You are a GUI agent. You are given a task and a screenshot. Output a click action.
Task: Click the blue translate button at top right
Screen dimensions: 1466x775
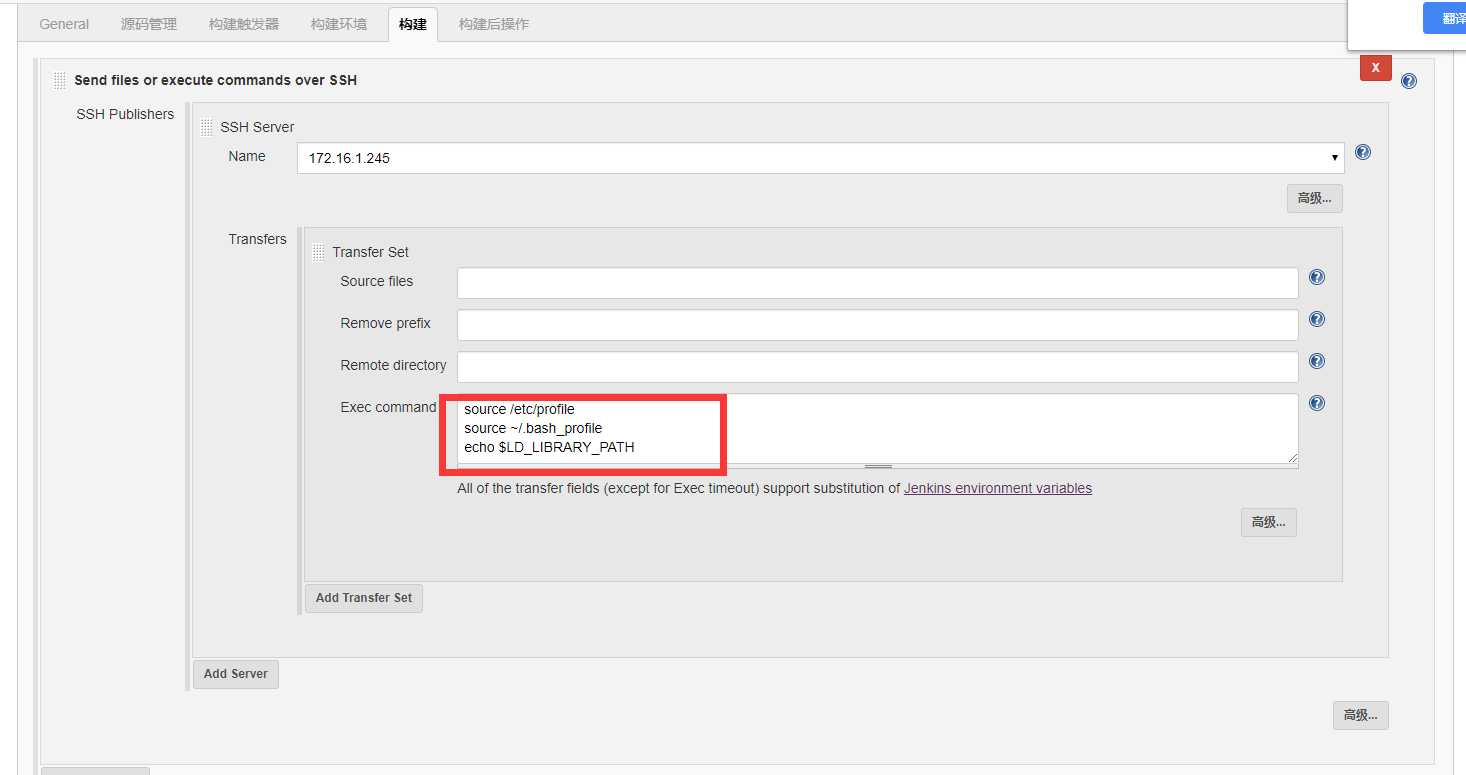1444,18
